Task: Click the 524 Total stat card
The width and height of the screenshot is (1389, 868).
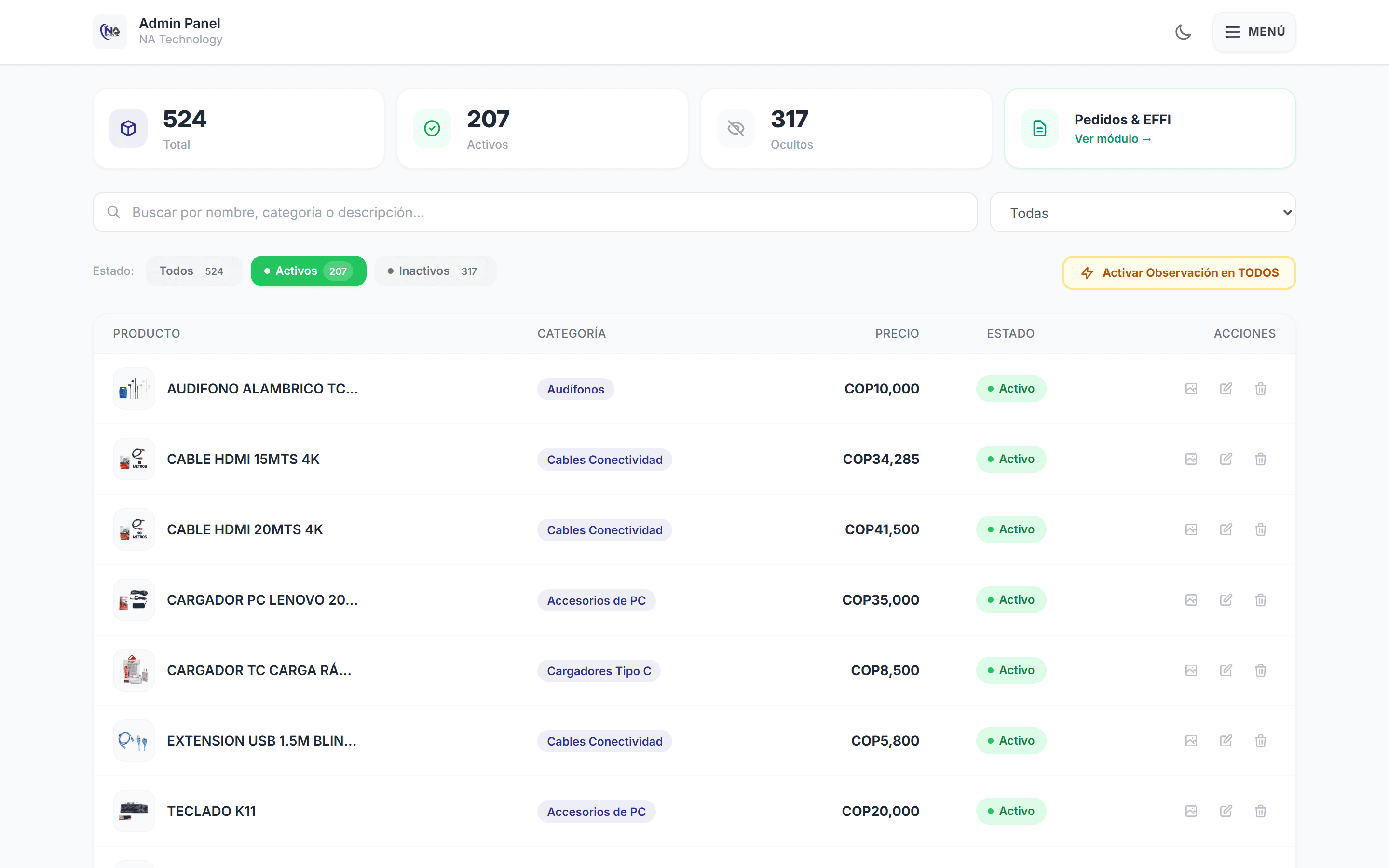Action: click(238, 128)
